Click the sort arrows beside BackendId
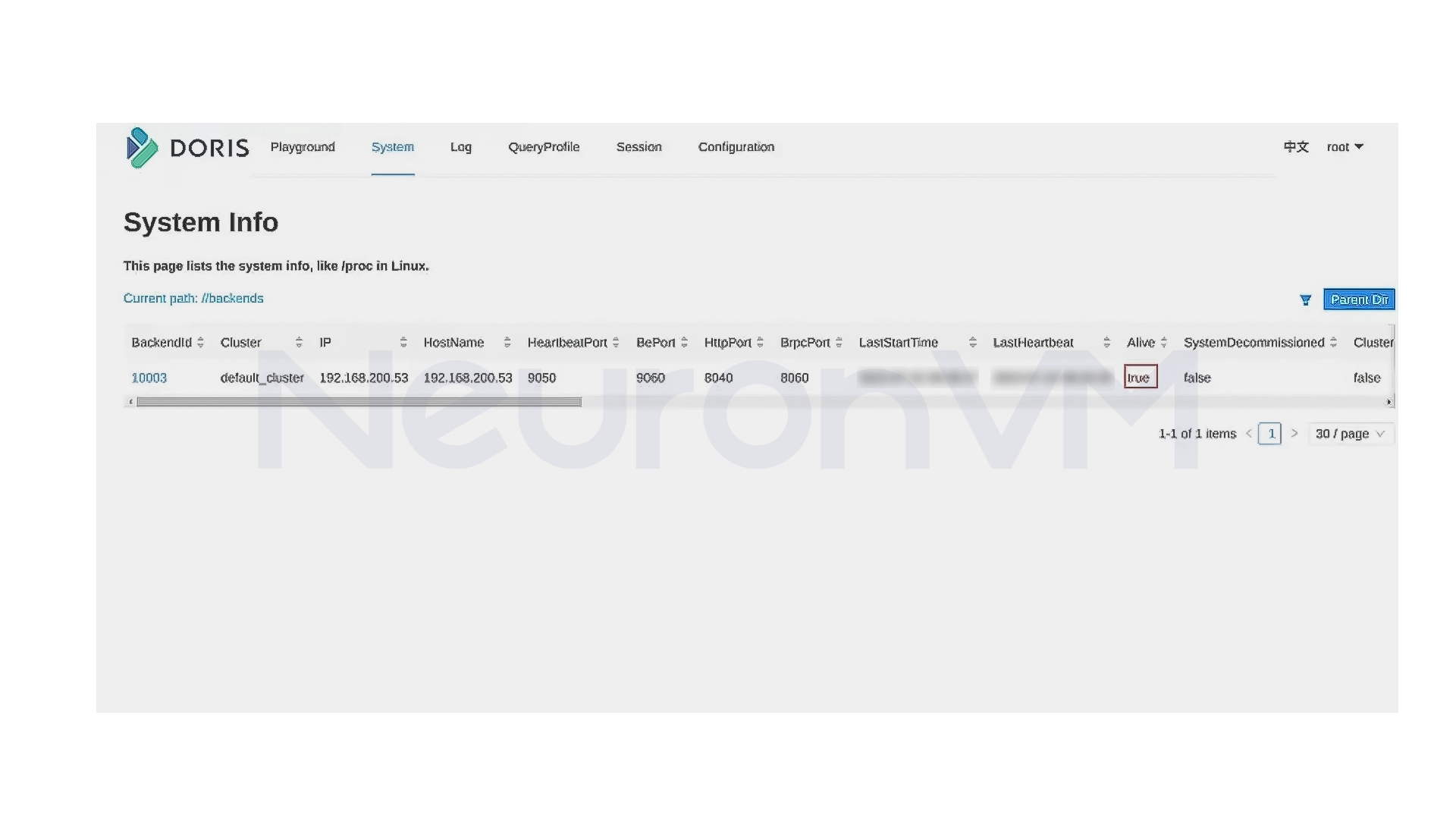The width and height of the screenshot is (1456, 819). tap(200, 343)
